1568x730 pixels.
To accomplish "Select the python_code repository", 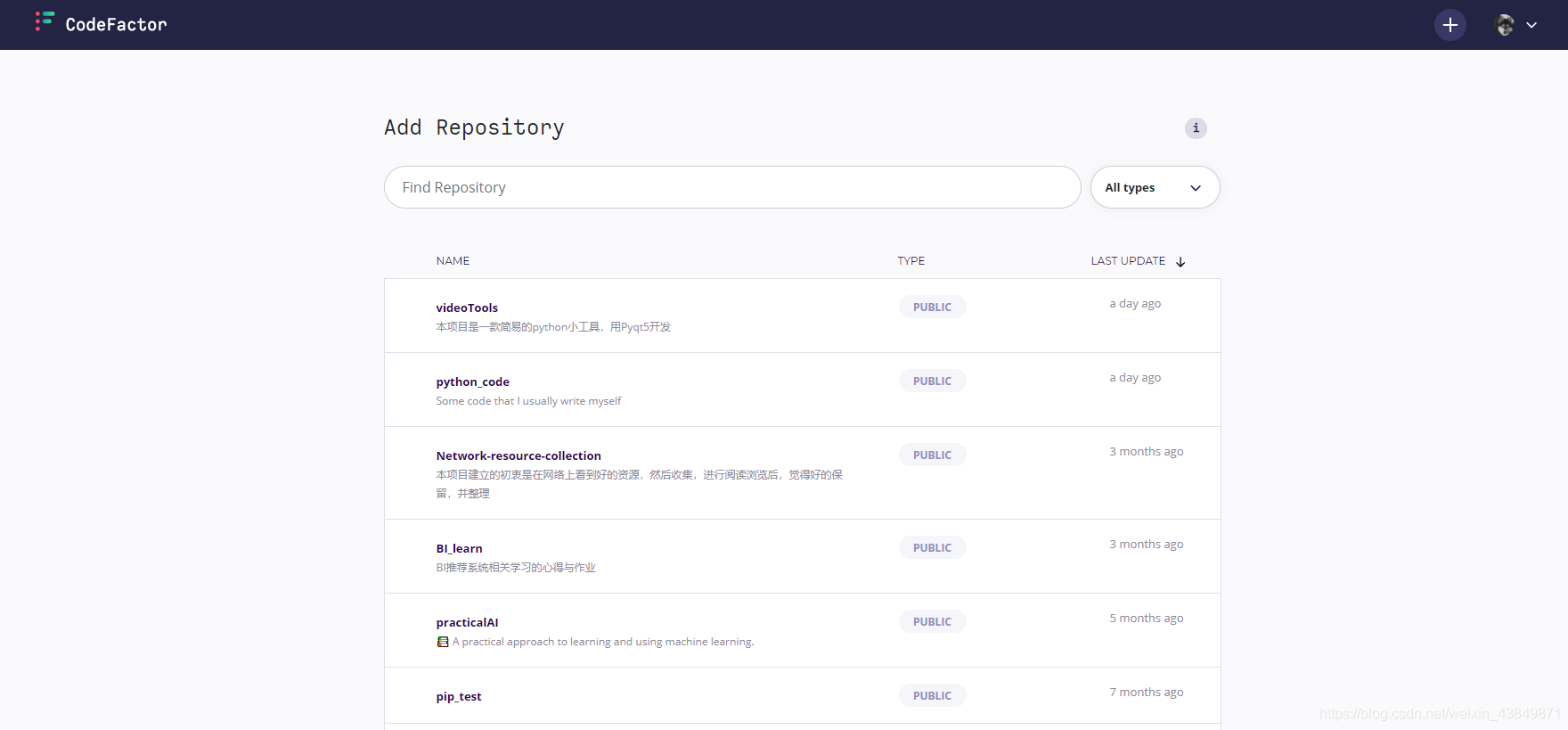I will [472, 381].
